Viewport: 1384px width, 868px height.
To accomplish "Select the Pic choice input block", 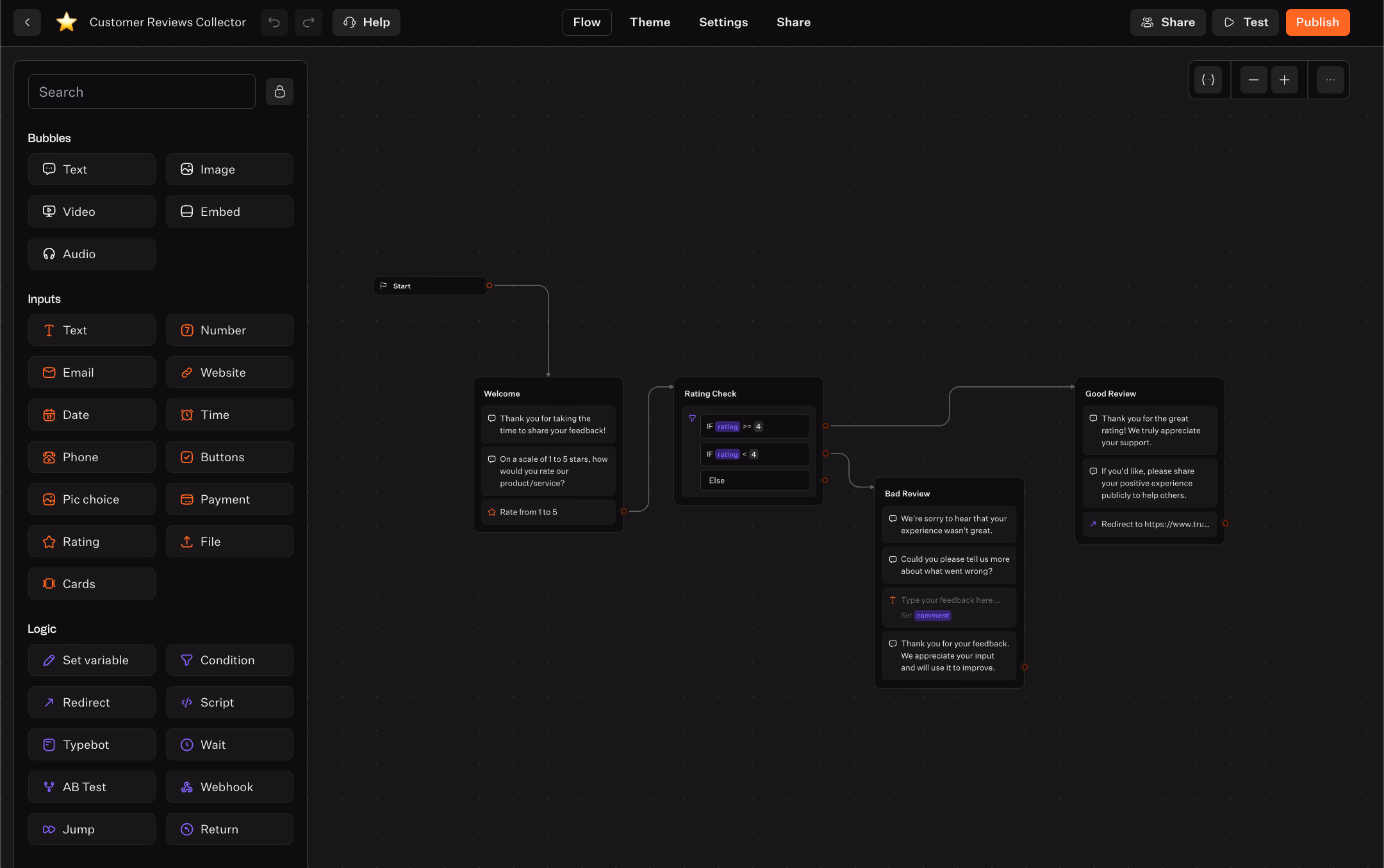I will coord(92,499).
